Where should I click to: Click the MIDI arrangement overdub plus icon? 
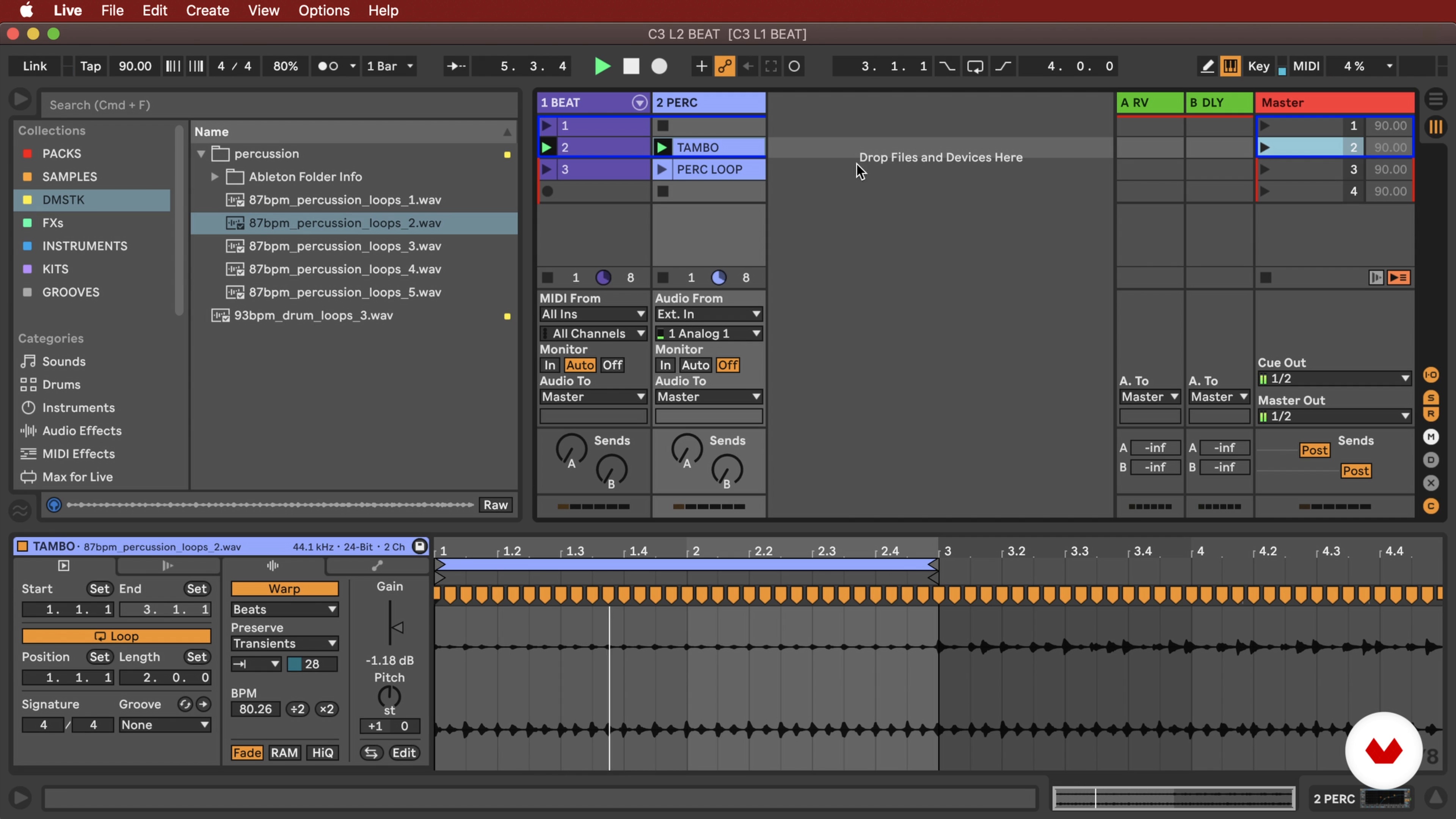[701, 66]
